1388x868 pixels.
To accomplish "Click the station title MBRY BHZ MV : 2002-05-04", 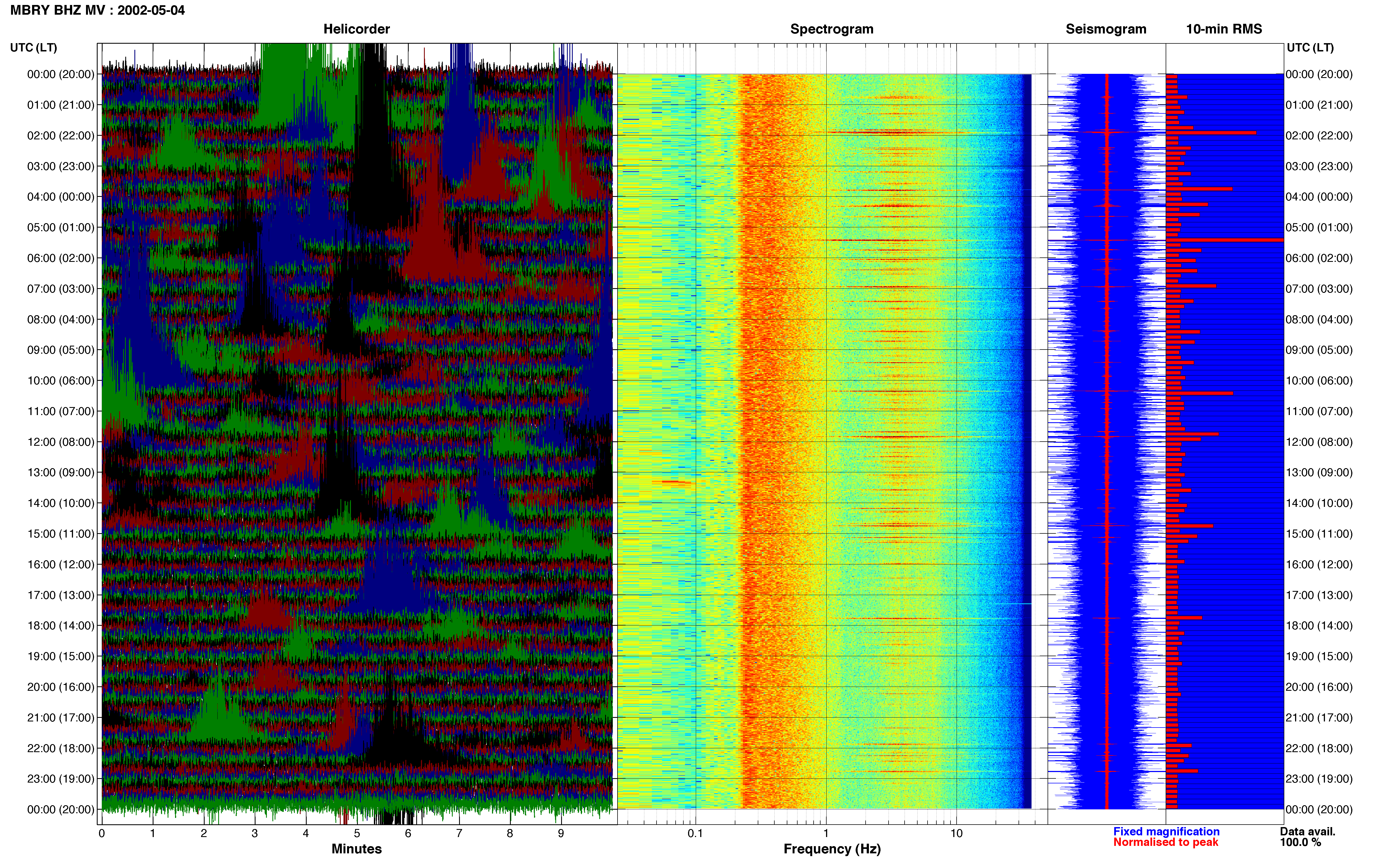I will click(98, 10).
